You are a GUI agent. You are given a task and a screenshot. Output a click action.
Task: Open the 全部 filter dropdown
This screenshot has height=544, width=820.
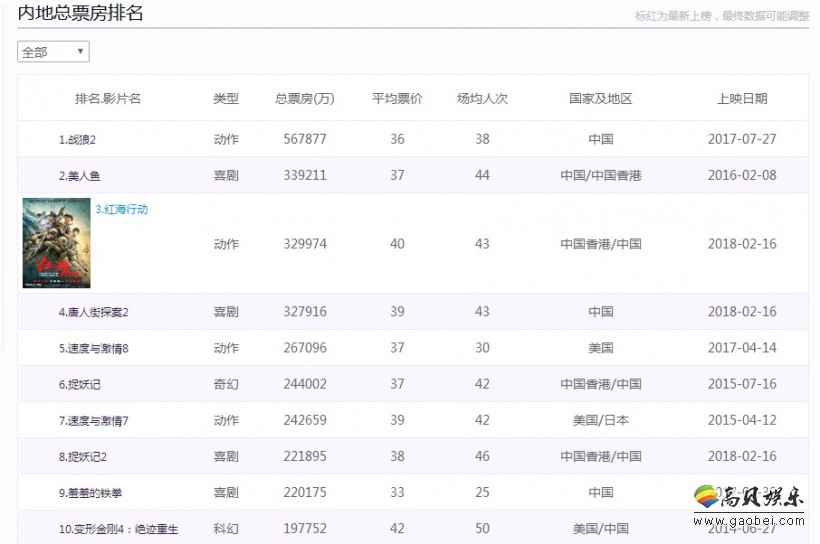pos(53,52)
